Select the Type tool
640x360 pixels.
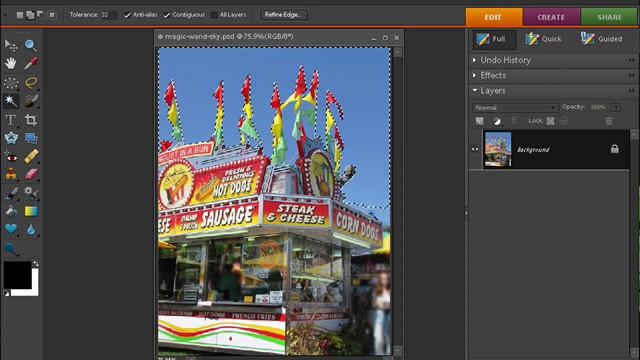point(11,120)
